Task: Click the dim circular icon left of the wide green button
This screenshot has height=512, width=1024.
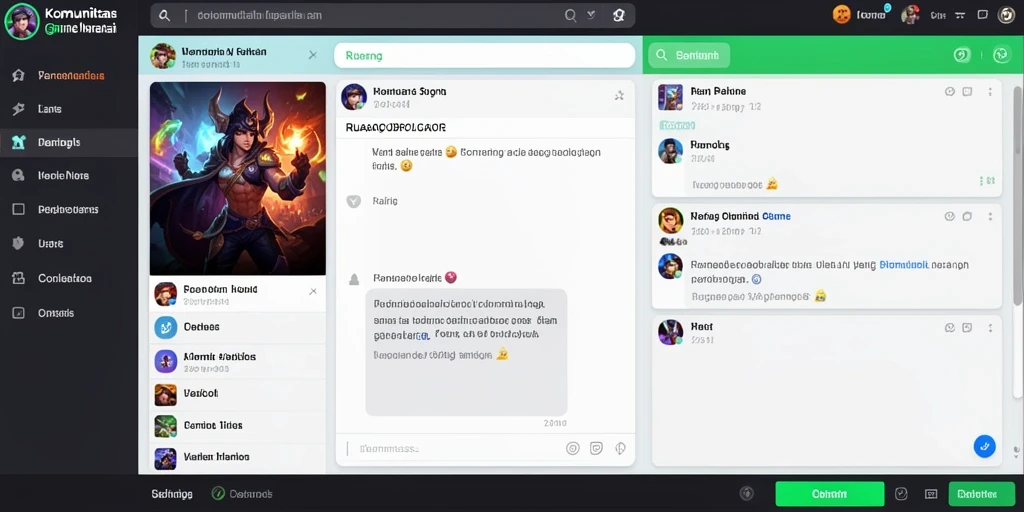Action: click(746, 494)
